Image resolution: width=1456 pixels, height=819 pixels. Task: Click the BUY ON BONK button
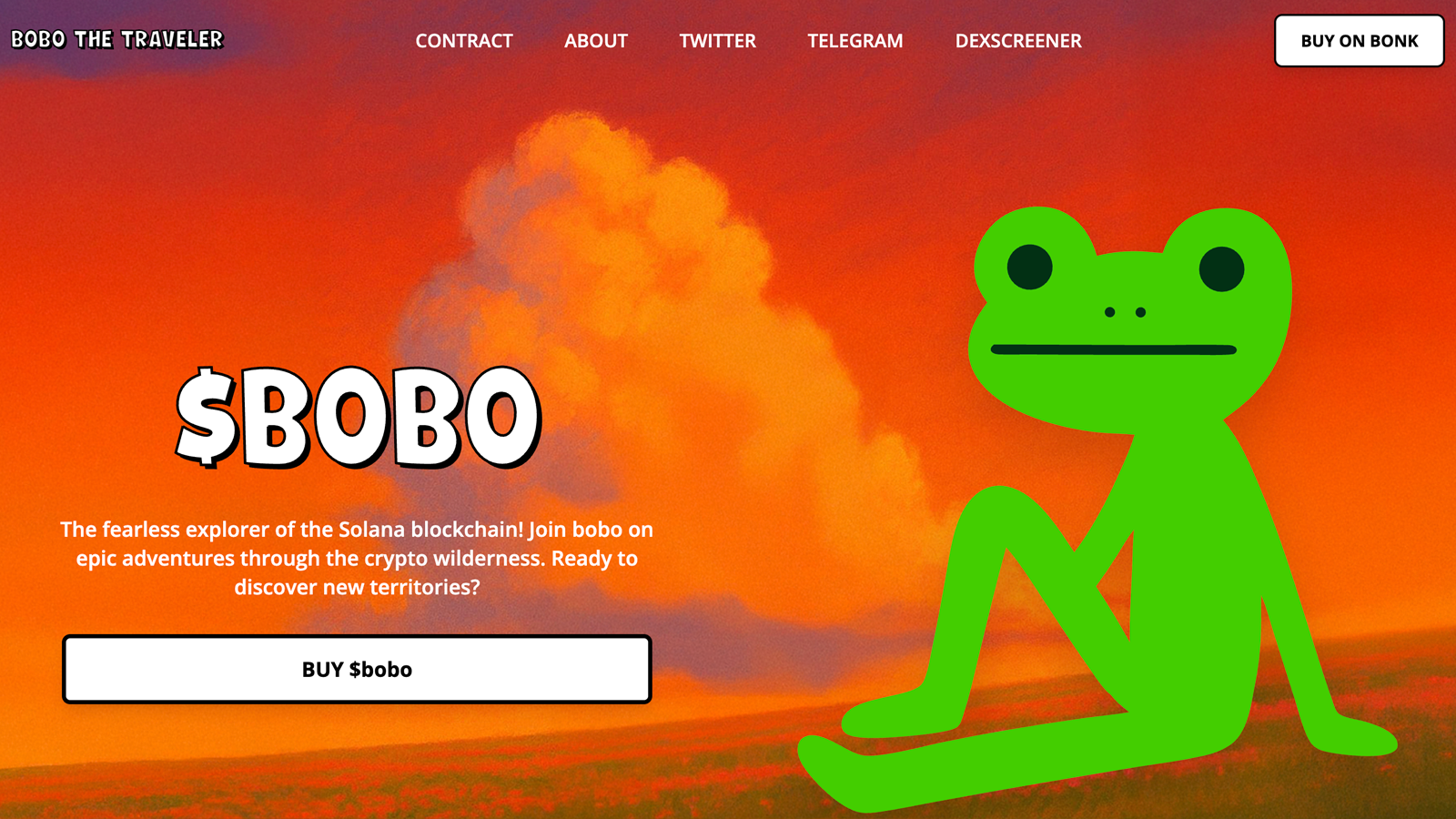1360,41
